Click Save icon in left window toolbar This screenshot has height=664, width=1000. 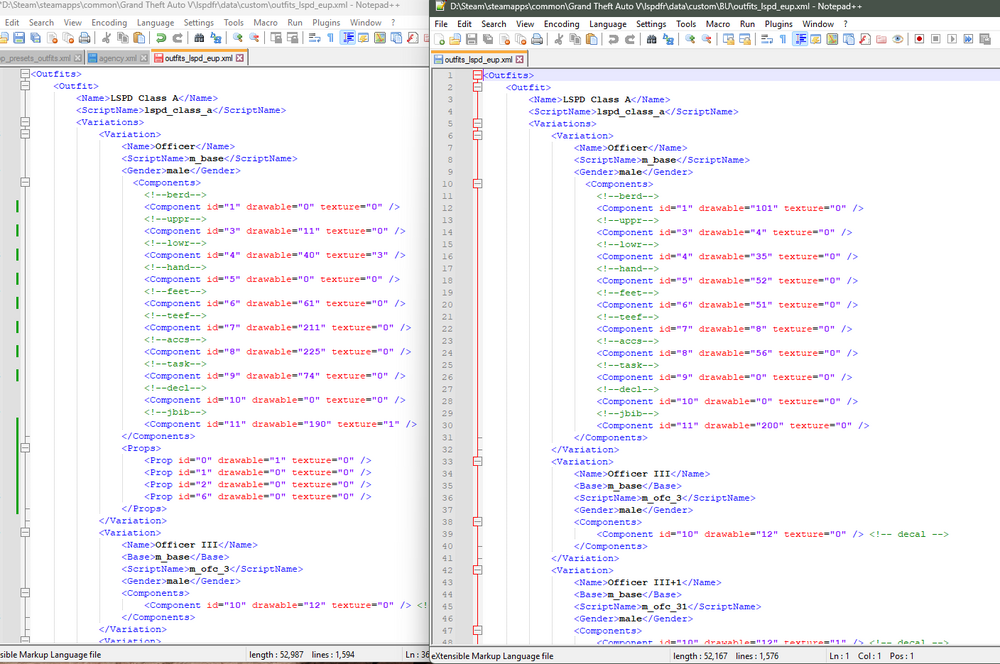[x=19, y=38]
